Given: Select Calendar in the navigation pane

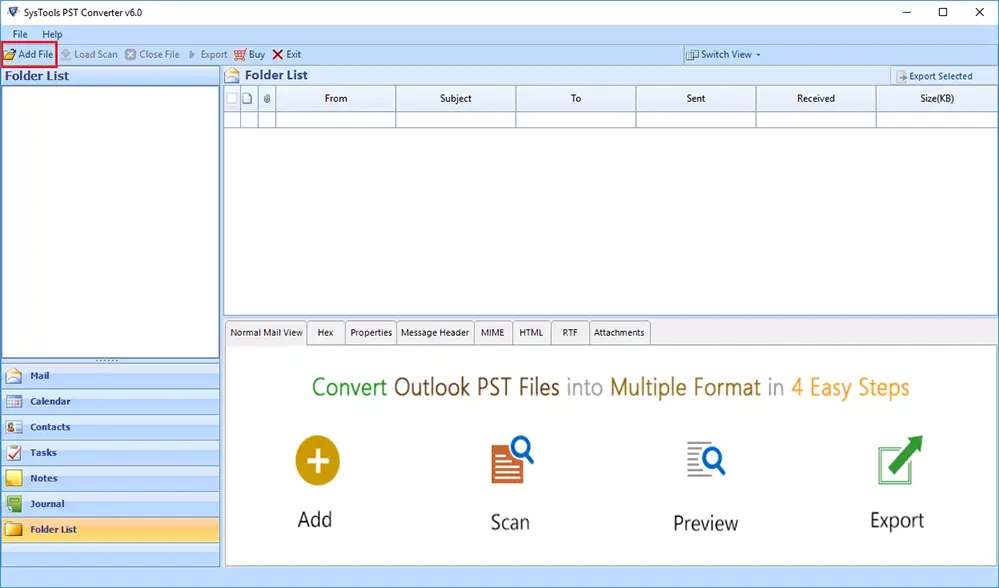Looking at the screenshot, I should click(x=110, y=401).
